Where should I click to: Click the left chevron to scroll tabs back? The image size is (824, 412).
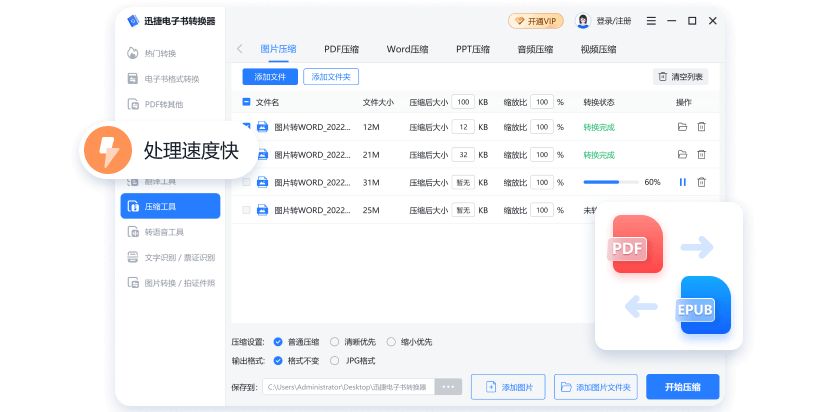(x=240, y=48)
